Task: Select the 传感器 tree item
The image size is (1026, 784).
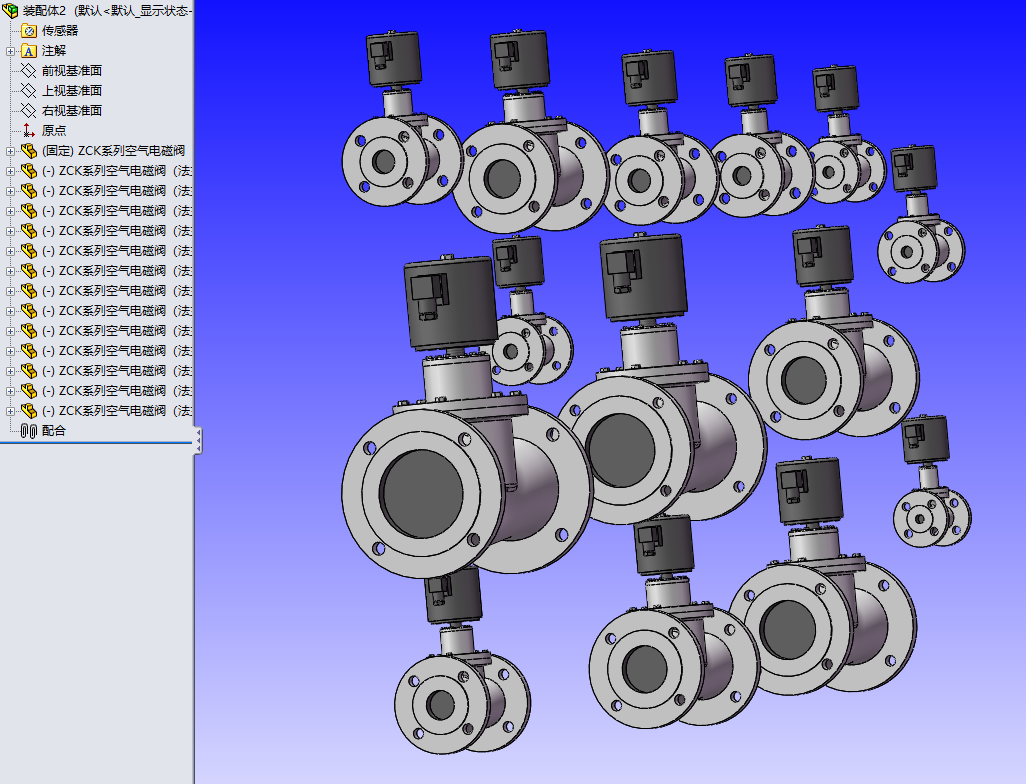Action: (x=60, y=31)
